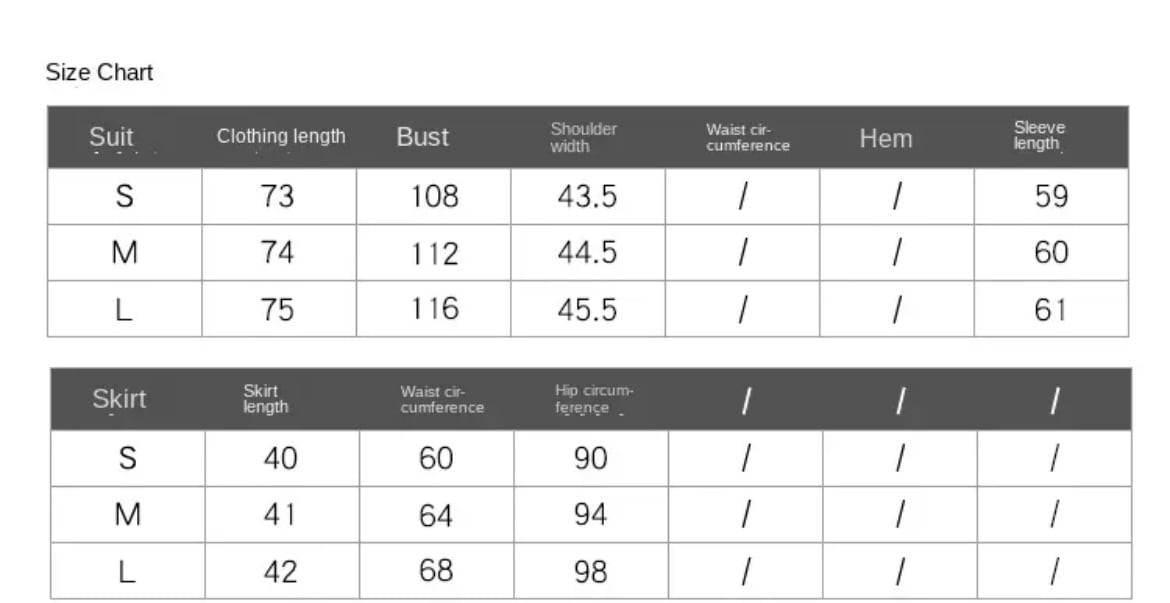The image size is (1170, 603).
Task: Select the "Skirt length" column header
Action: click(265, 399)
